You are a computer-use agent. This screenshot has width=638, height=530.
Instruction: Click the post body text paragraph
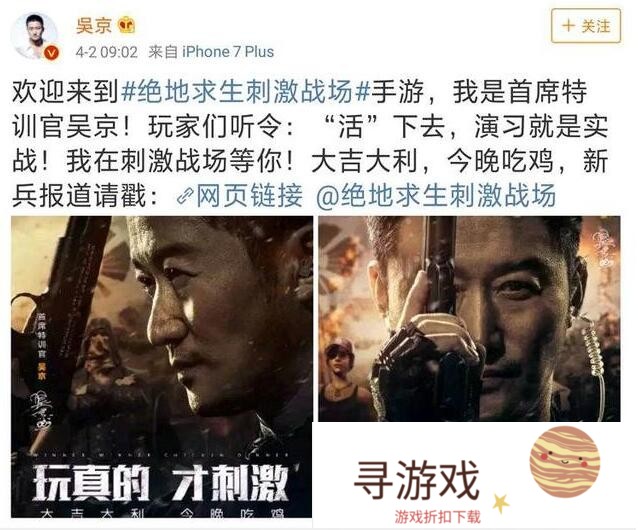(x=310, y=144)
